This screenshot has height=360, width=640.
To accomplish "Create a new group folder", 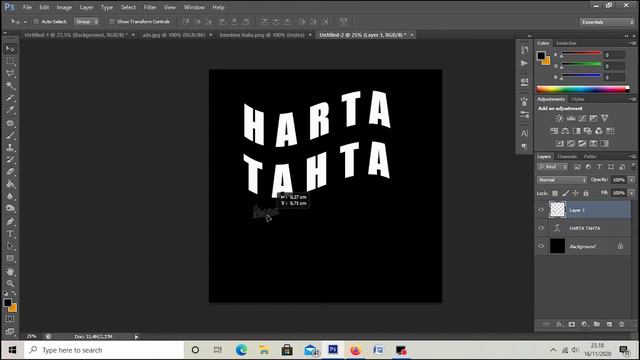I will coord(597,324).
